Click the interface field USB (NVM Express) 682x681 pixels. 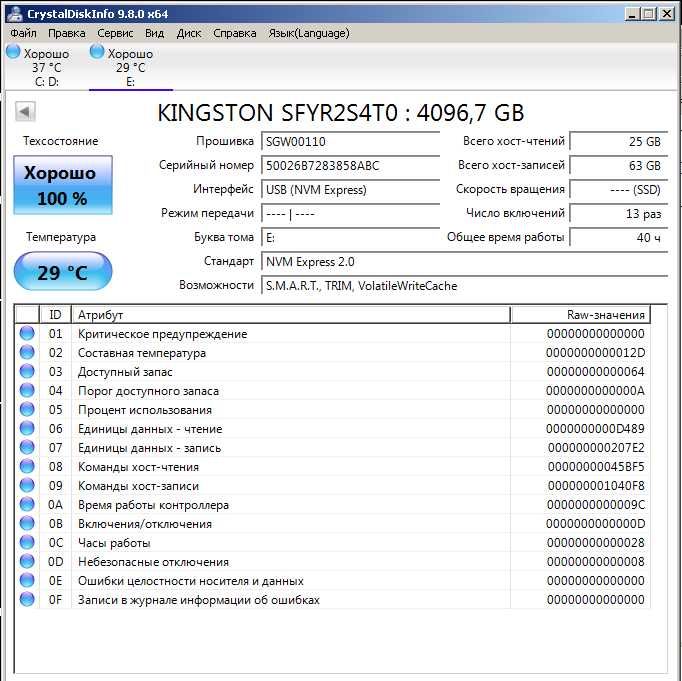pyautogui.click(x=351, y=190)
